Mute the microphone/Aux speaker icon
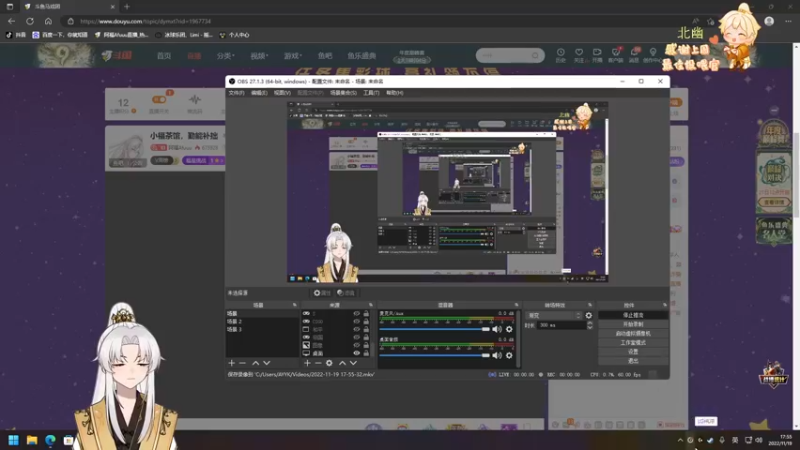 497,329
